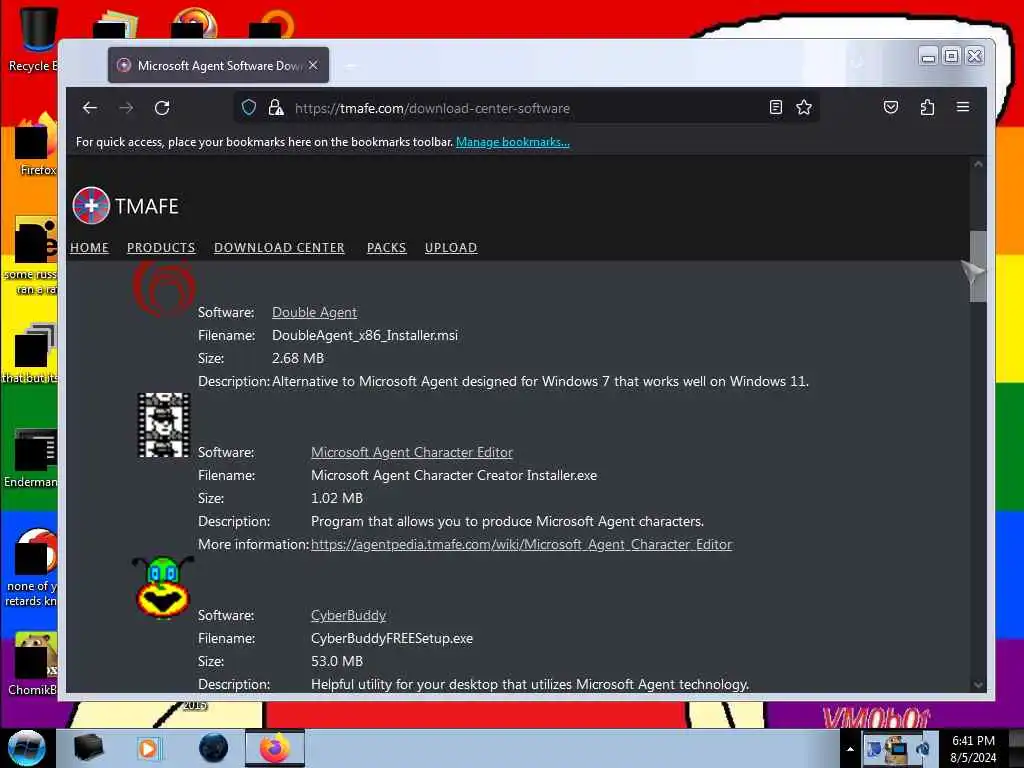
Task: Open the tracking protection shield icon
Action: coord(249,108)
